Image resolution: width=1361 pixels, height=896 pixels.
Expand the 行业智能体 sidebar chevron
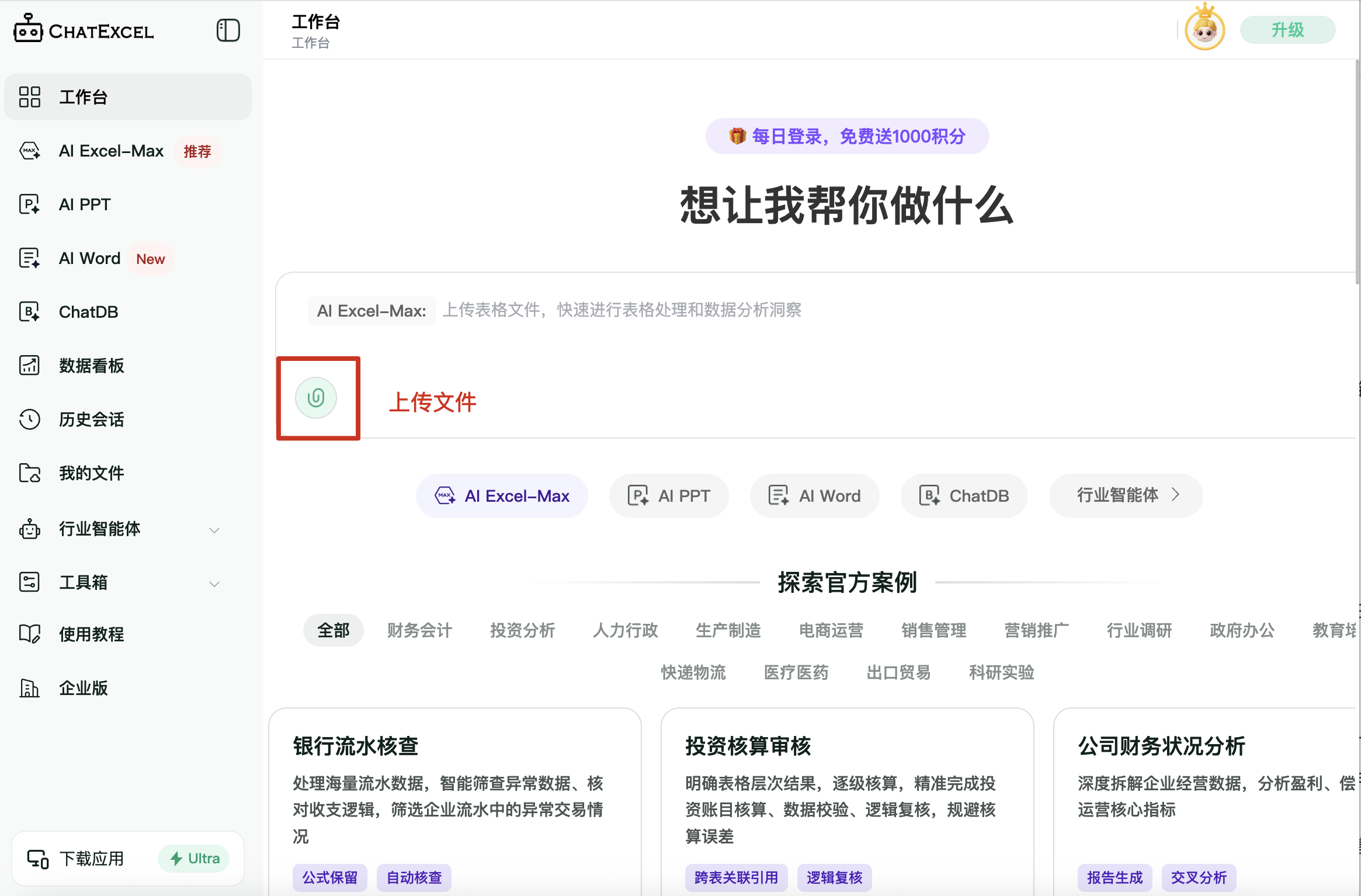[x=214, y=530]
